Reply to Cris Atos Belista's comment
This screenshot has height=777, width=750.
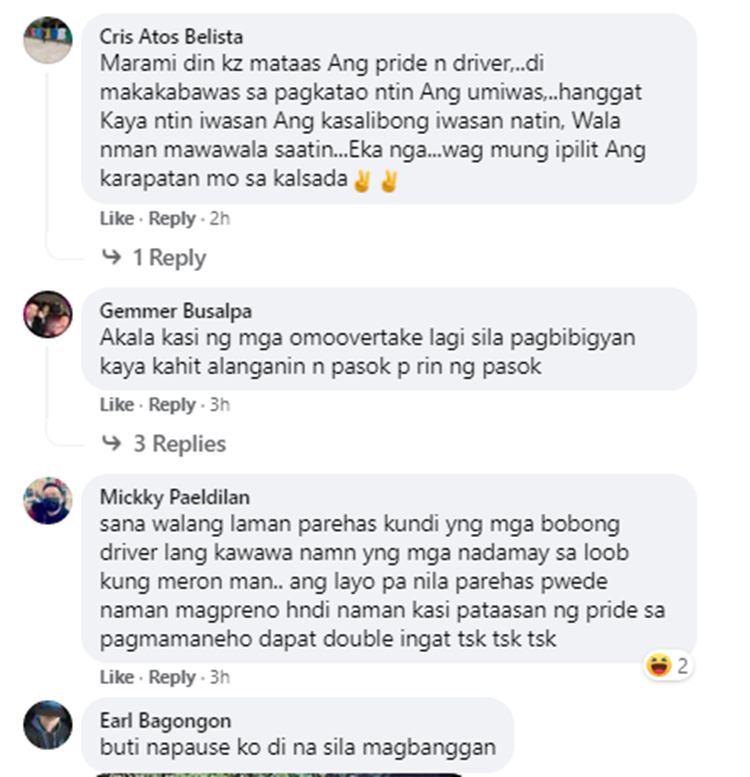(x=172, y=219)
